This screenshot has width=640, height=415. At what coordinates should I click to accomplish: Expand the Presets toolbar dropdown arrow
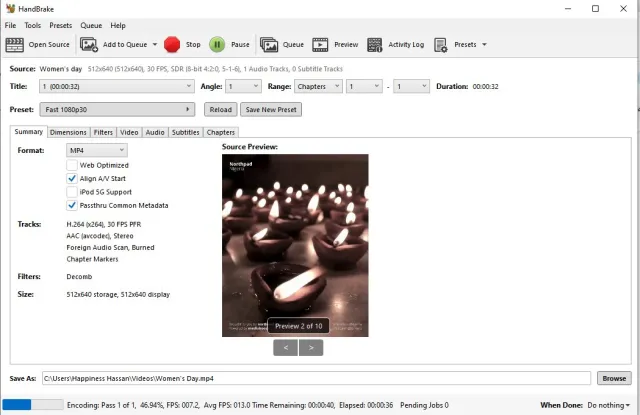(484, 44)
